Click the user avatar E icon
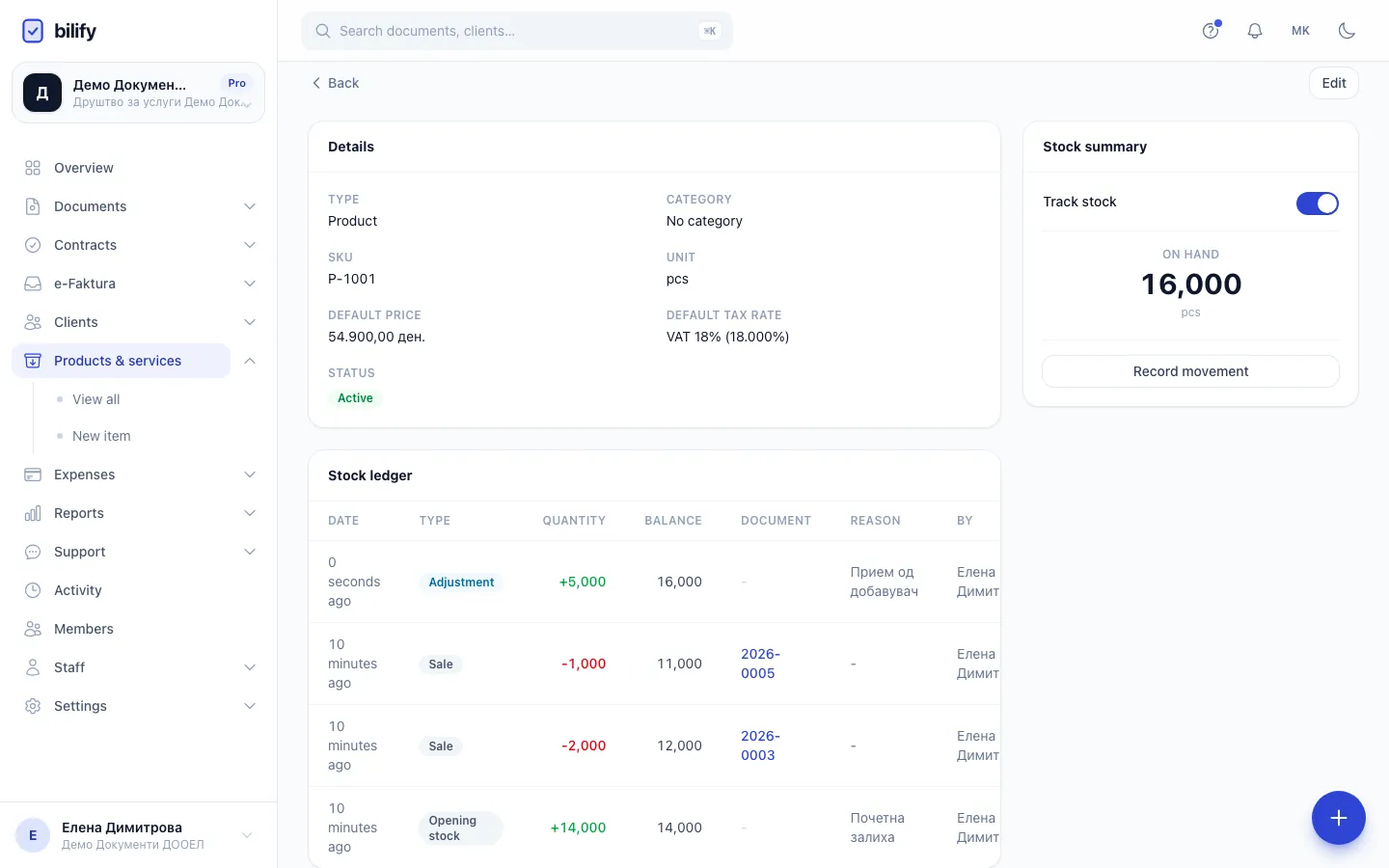1389x868 pixels. tap(33, 835)
